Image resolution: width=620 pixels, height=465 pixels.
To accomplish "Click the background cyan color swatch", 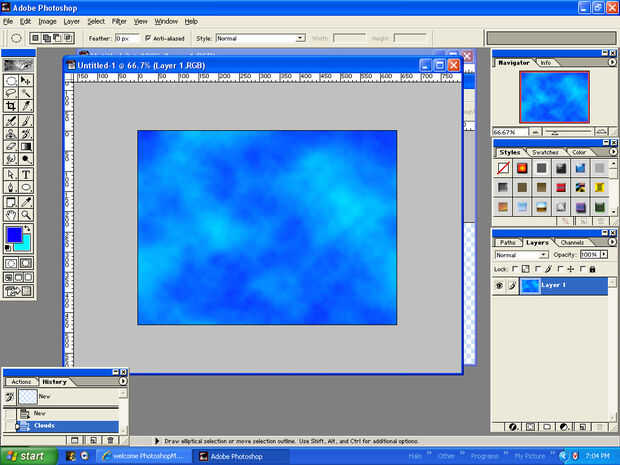I will pyautogui.click(x=24, y=245).
